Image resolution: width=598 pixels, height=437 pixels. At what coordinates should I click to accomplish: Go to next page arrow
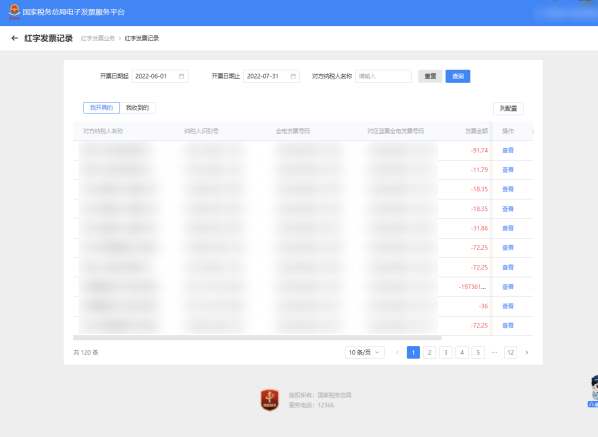pyautogui.click(x=527, y=352)
